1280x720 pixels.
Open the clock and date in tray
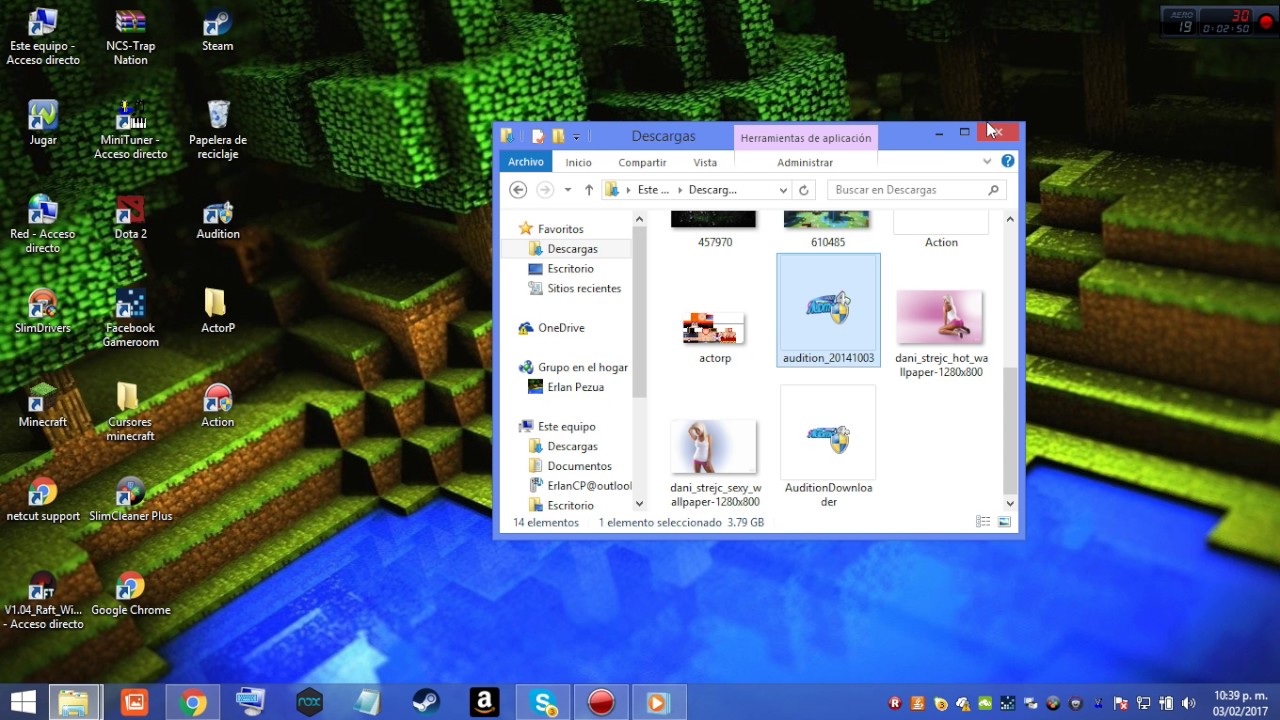pos(1240,703)
